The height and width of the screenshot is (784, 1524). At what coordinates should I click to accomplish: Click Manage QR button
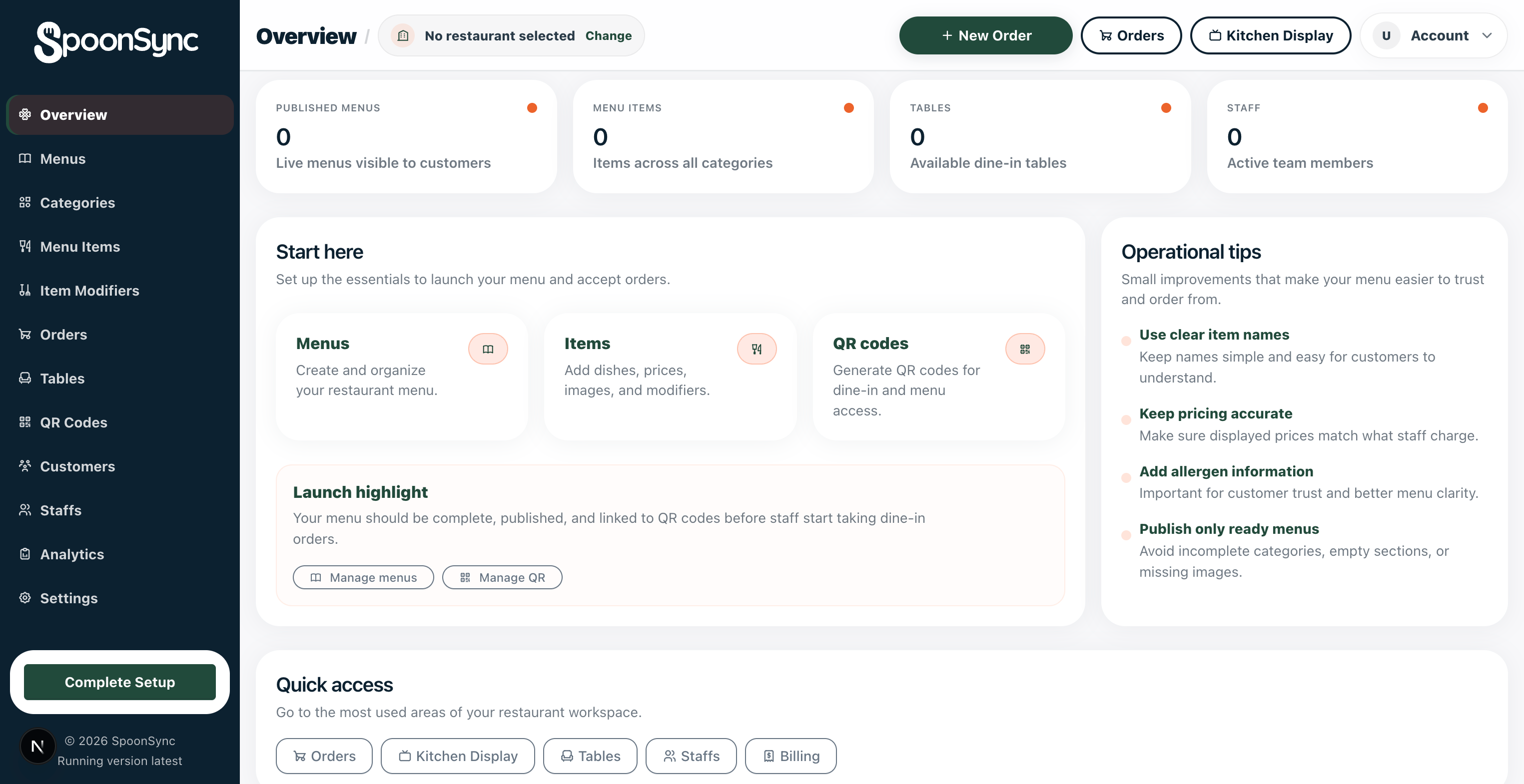[x=502, y=577]
